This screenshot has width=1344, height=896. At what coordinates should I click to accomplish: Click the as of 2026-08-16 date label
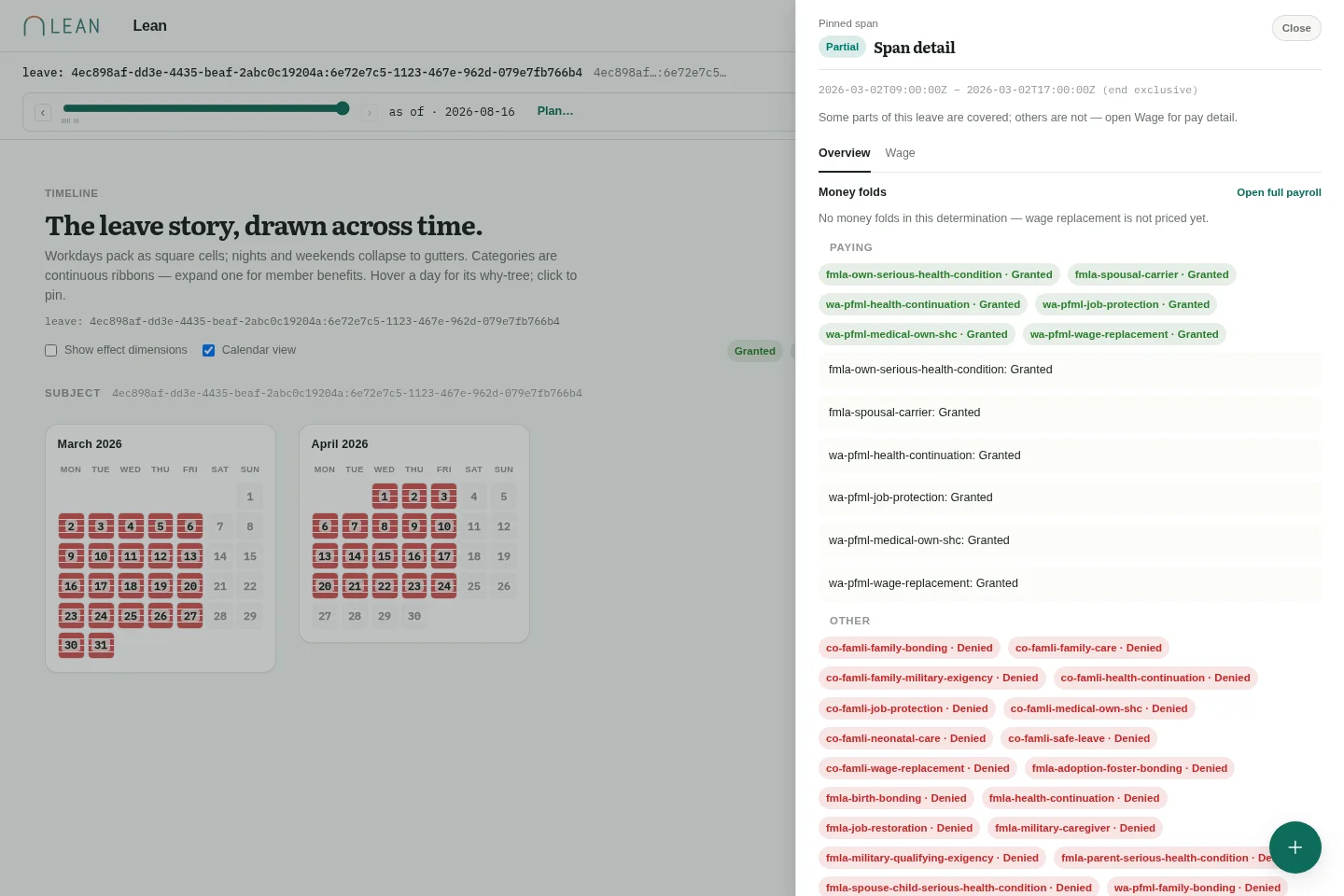click(452, 112)
